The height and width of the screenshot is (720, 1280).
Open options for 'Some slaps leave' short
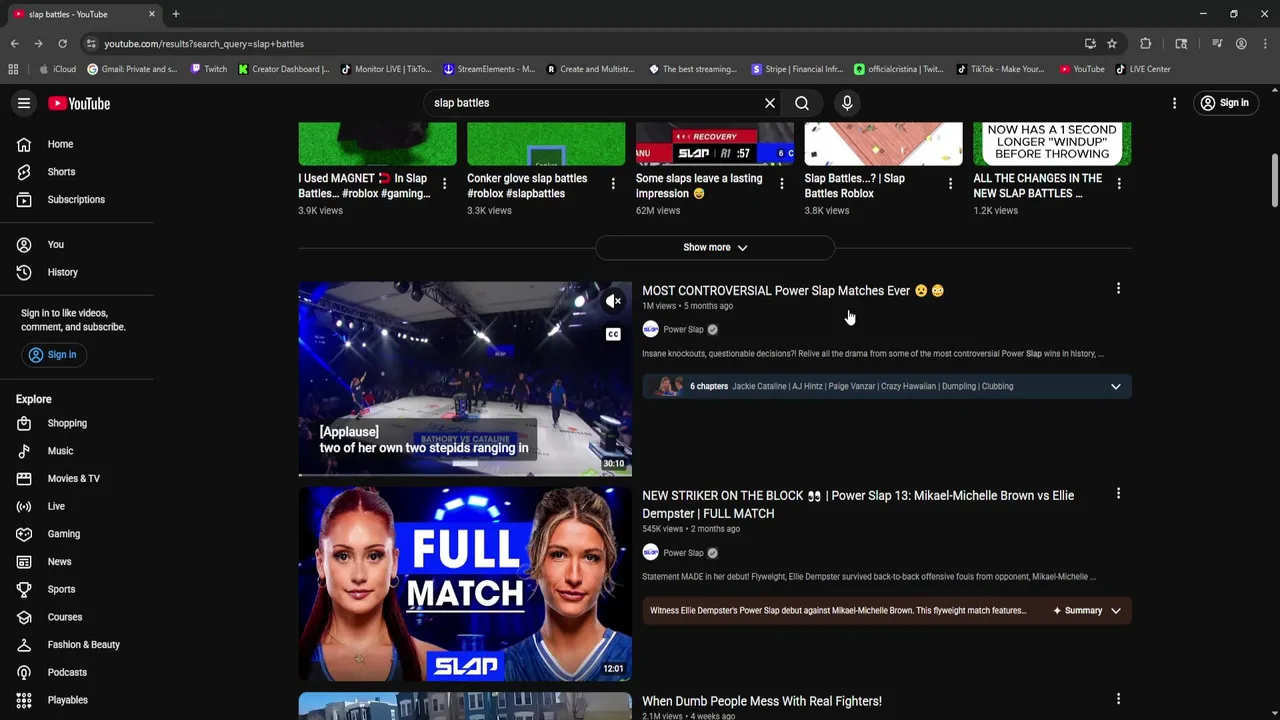782,184
